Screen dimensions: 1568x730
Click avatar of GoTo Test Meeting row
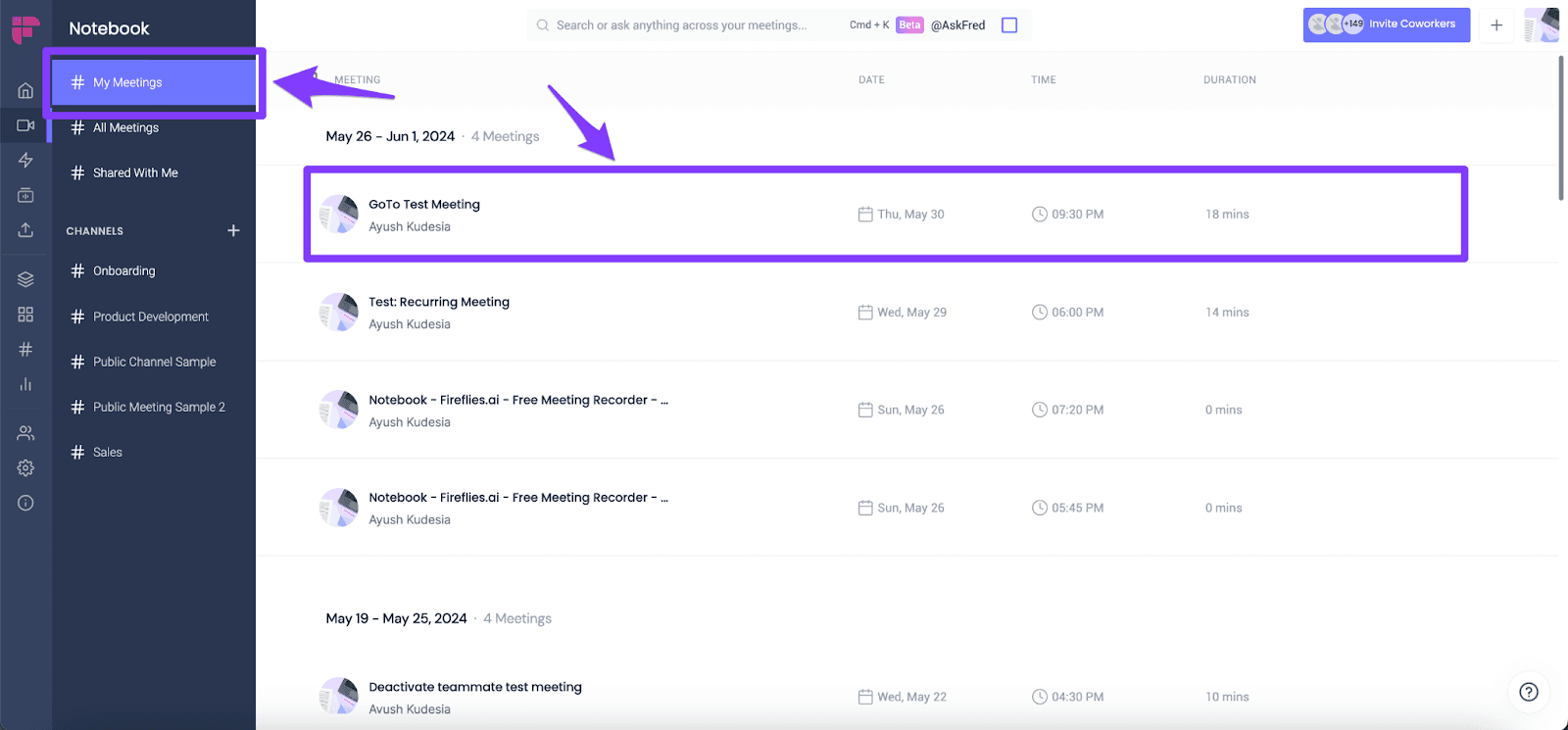pos(339,214)
